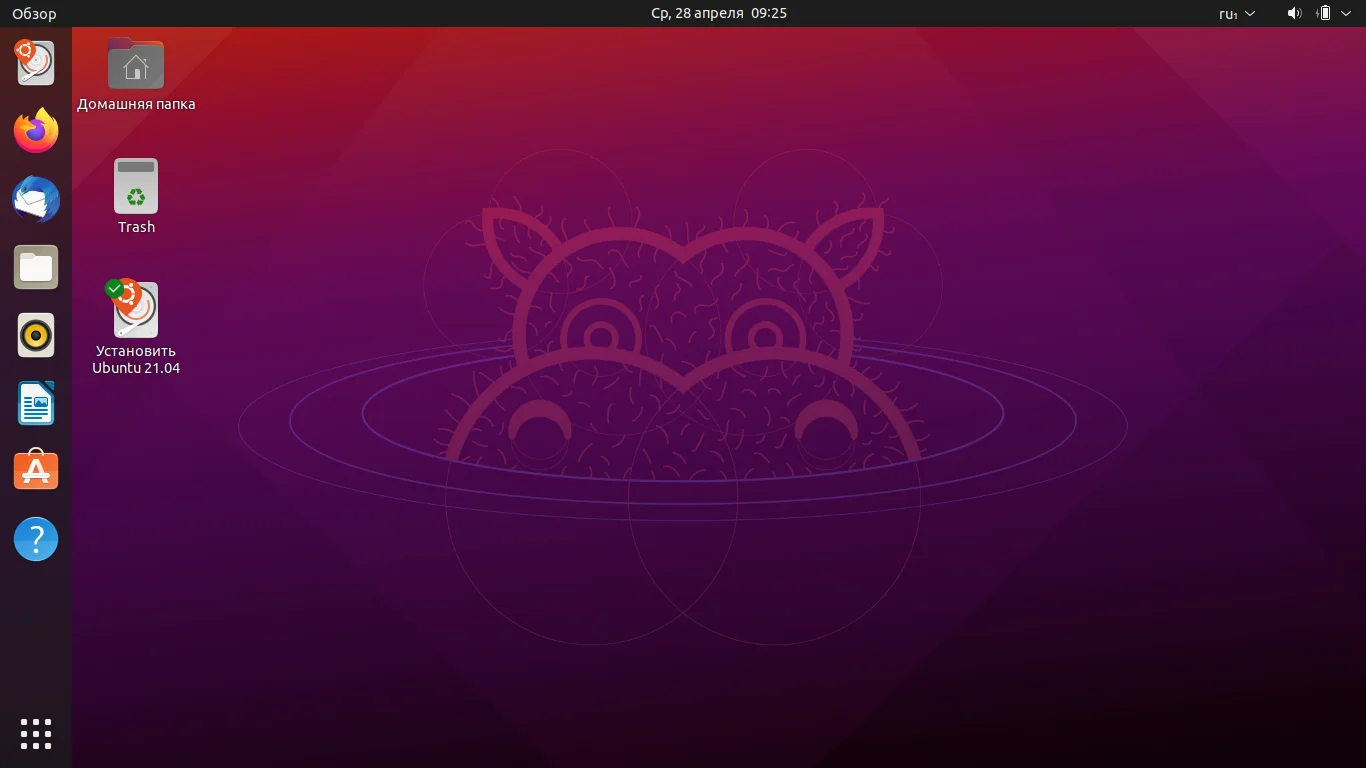
Task: Open the Show Applications grid
Action: pyautogui.click(x=36, y=733)
